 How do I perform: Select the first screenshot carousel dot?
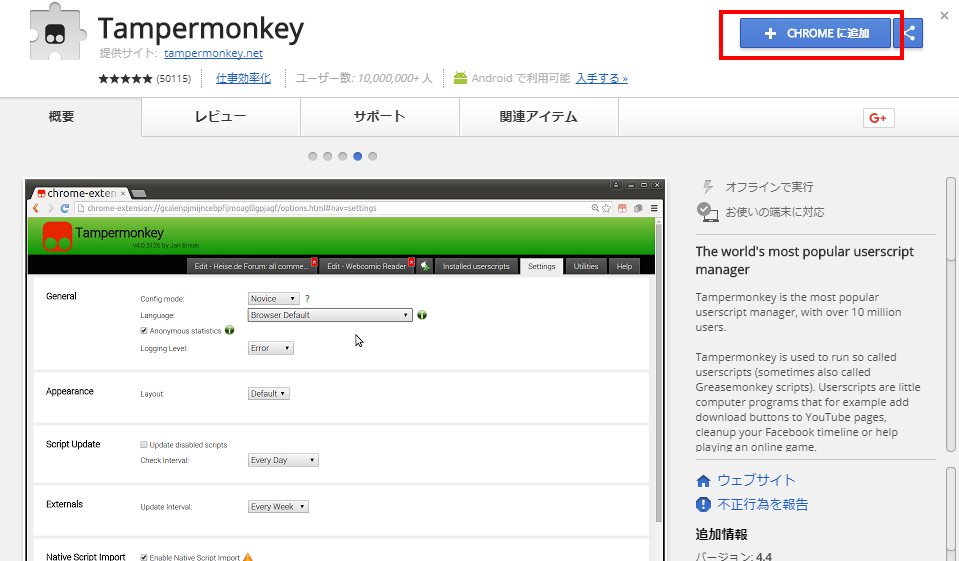pyautogui.click(x=313, y=156)
